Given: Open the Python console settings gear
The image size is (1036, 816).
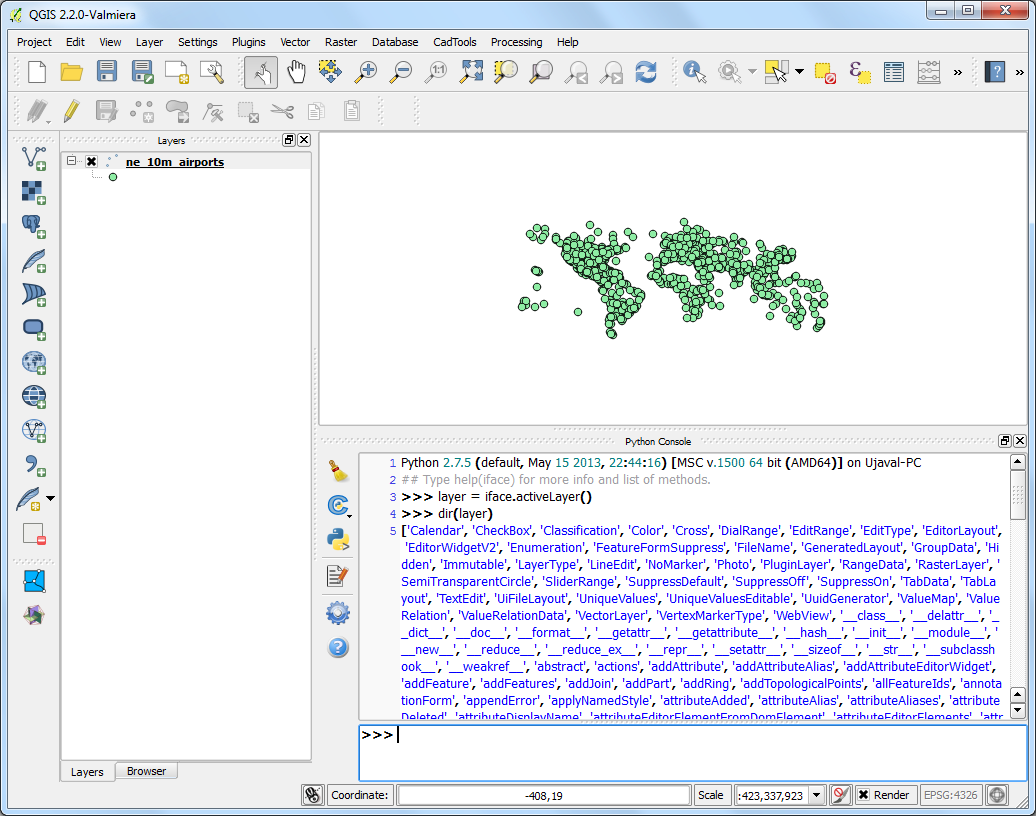Looking at the screenshot, I should [338, 613].
